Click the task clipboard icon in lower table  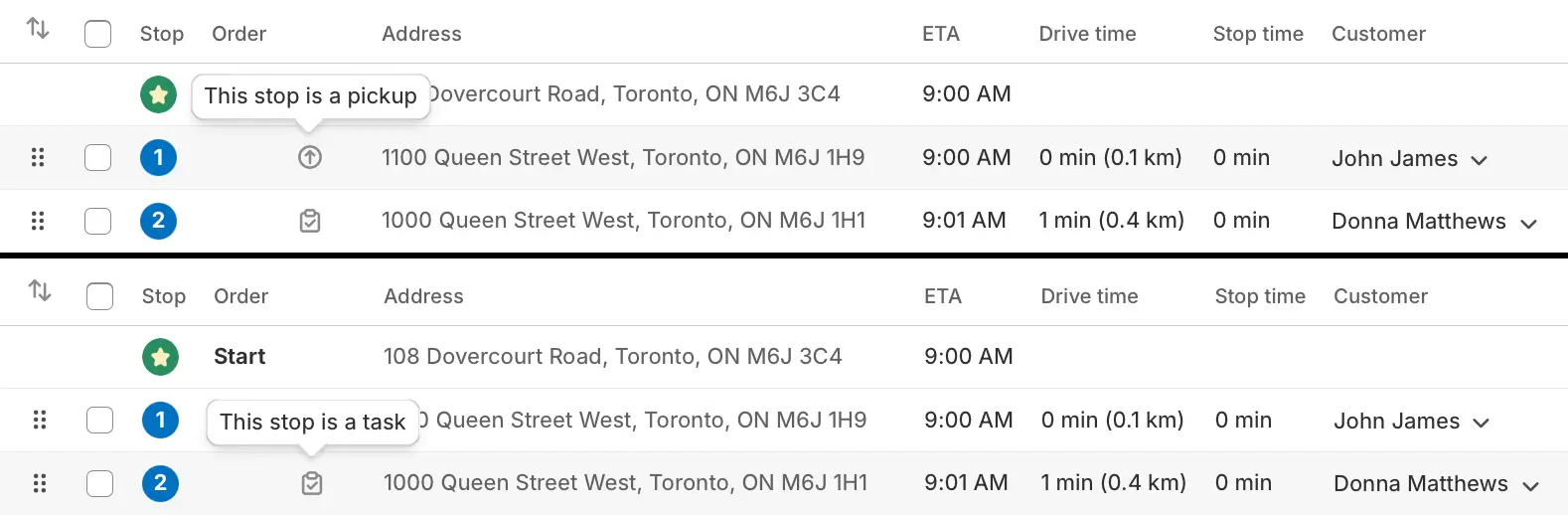pos(312,483)
